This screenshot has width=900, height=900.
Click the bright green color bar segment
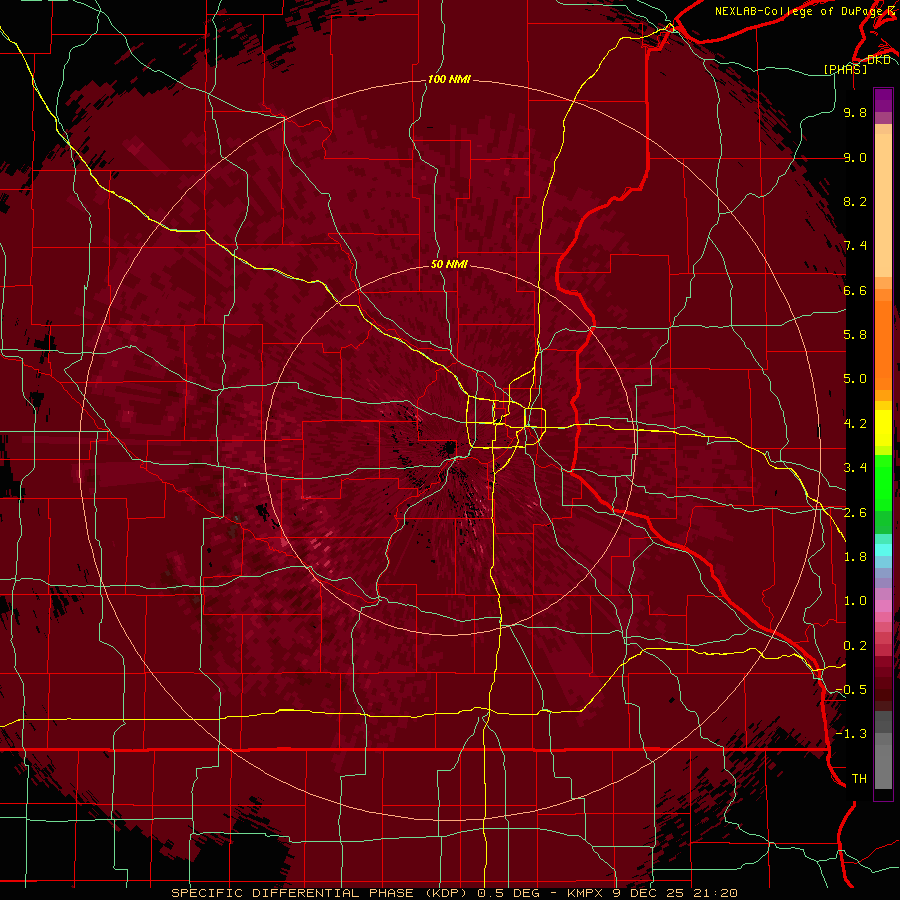tap(883, 482)
